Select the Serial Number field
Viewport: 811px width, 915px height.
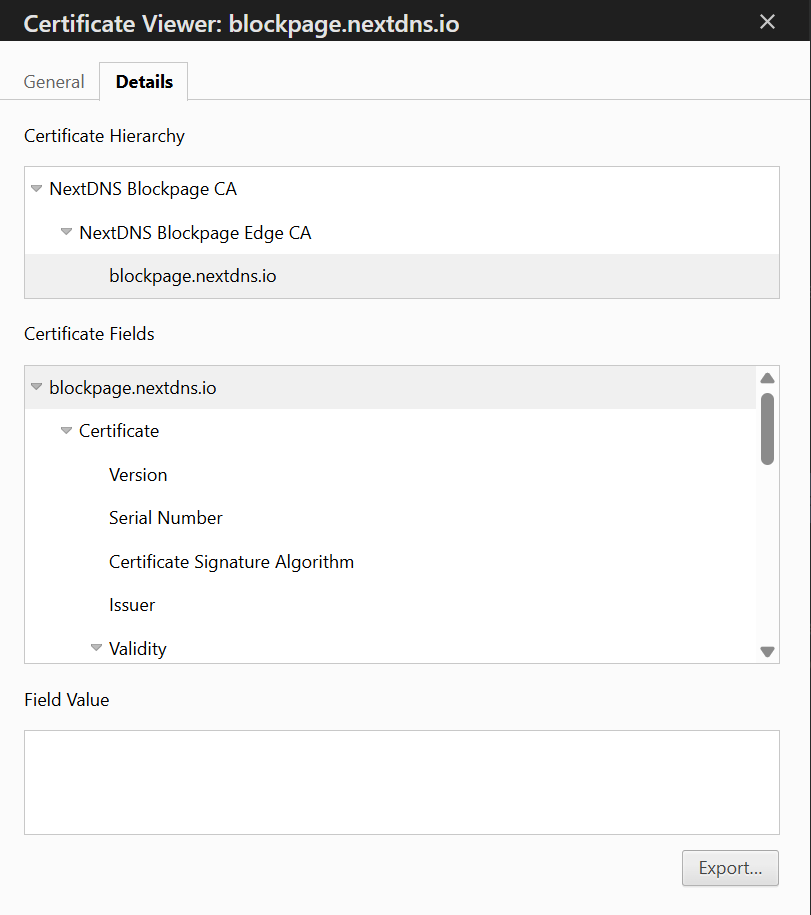coord(166,518)
